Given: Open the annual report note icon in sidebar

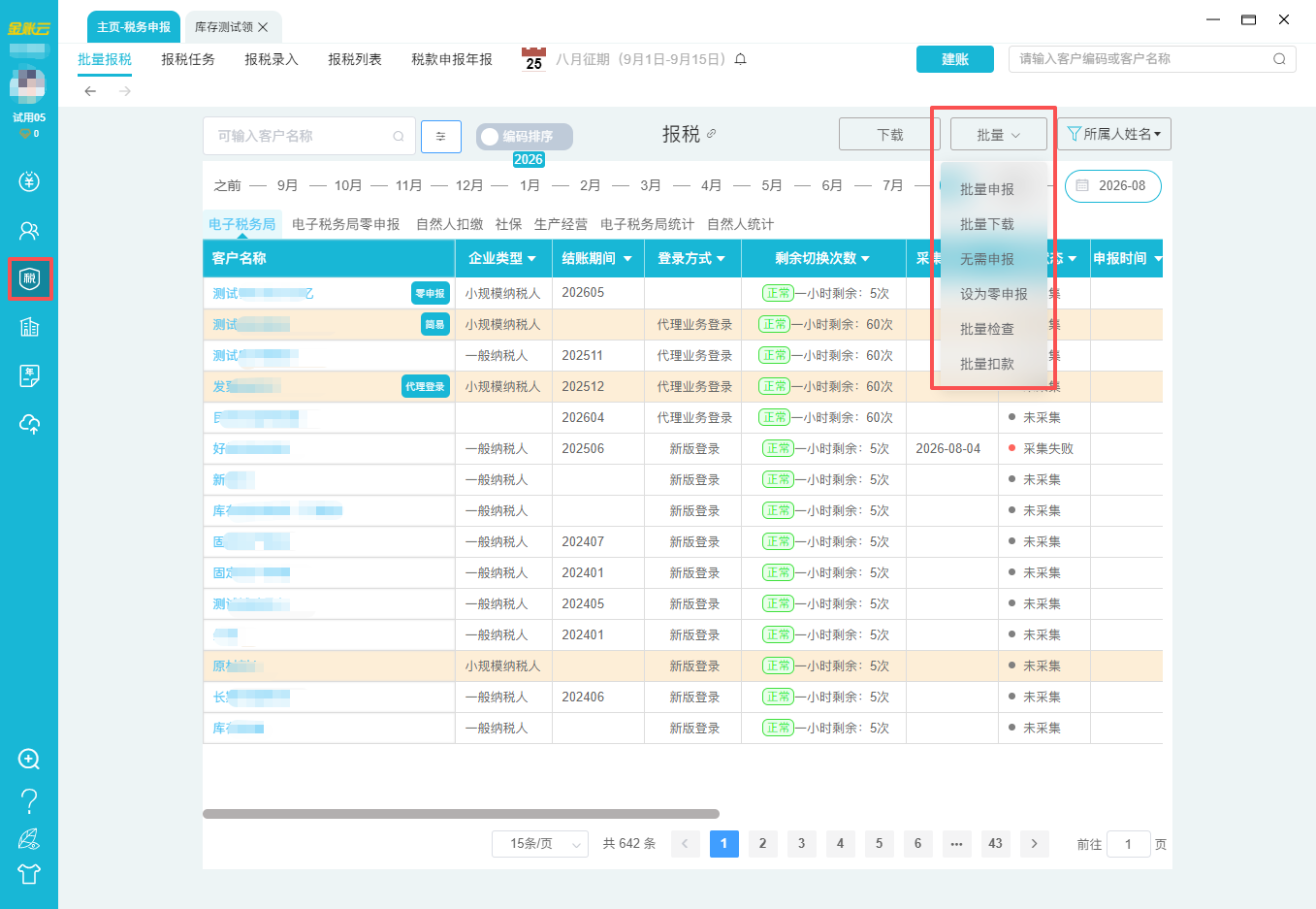Looking at the screenshot, I should (x=29, y=375).
